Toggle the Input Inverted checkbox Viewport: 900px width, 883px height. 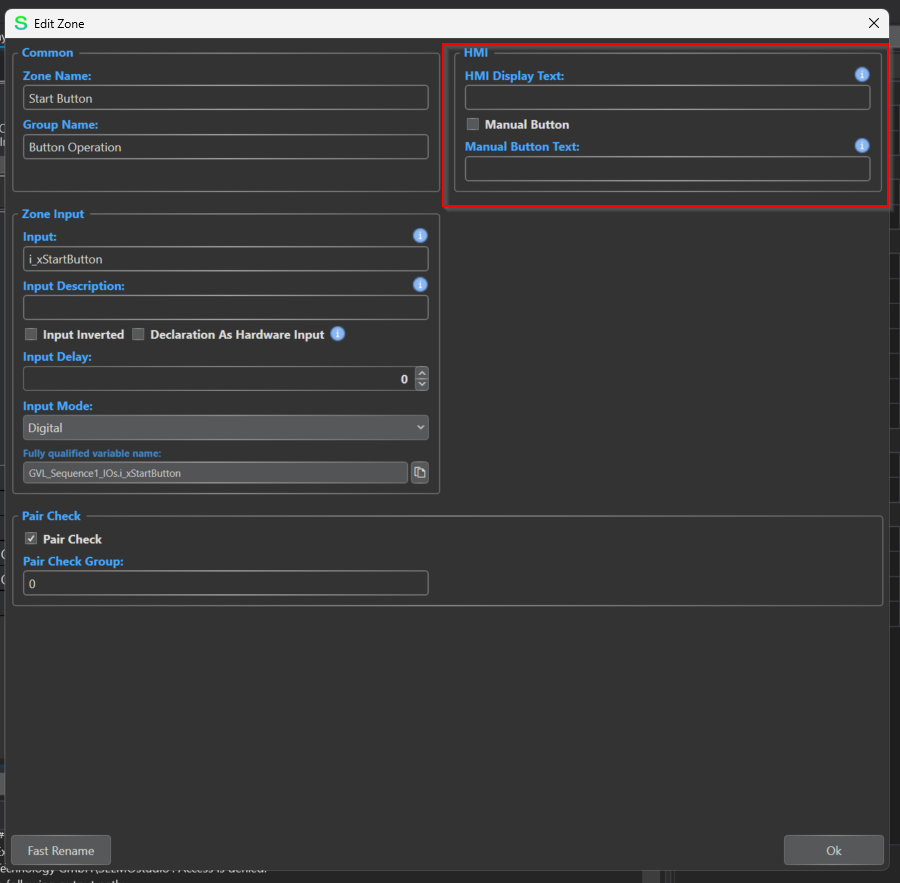click(31, 334)
